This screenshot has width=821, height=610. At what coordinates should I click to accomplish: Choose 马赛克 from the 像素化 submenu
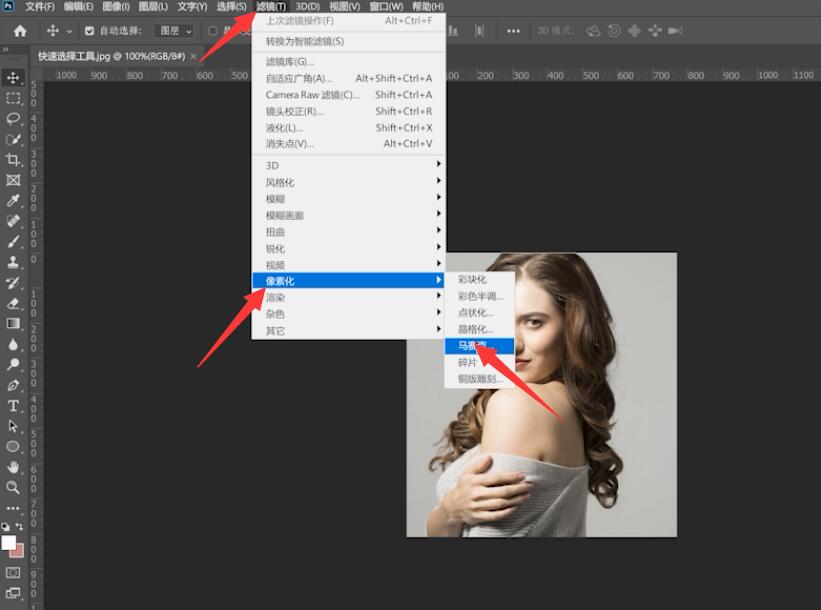click(480, 346)
